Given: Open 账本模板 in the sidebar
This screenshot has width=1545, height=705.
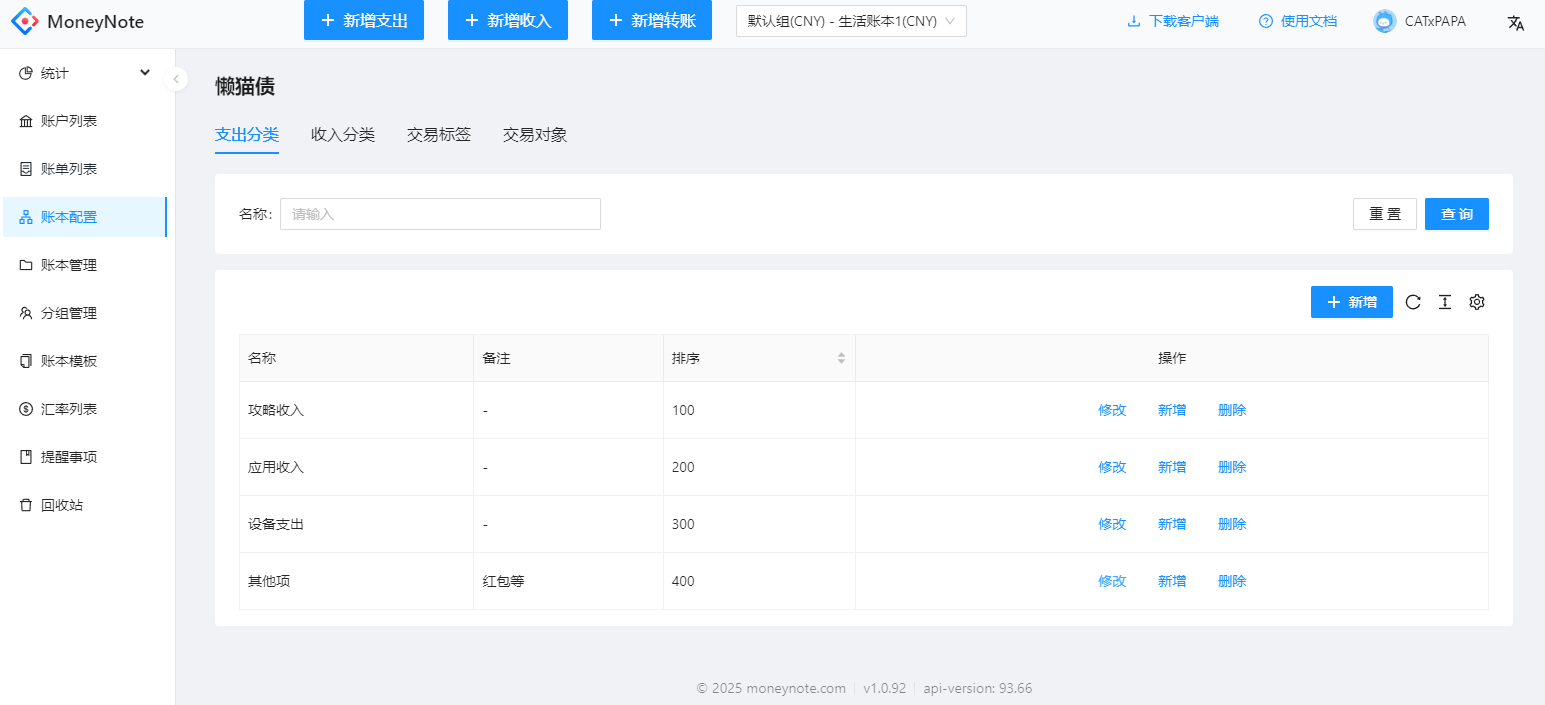Looking at the screenshot, I should tap(85, 361).
